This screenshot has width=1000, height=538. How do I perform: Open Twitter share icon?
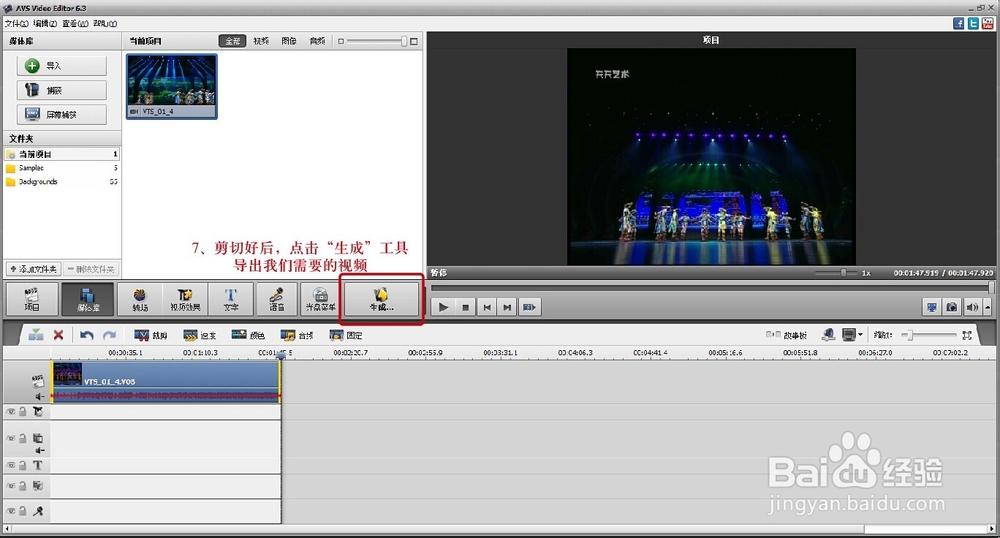point(973,24)
